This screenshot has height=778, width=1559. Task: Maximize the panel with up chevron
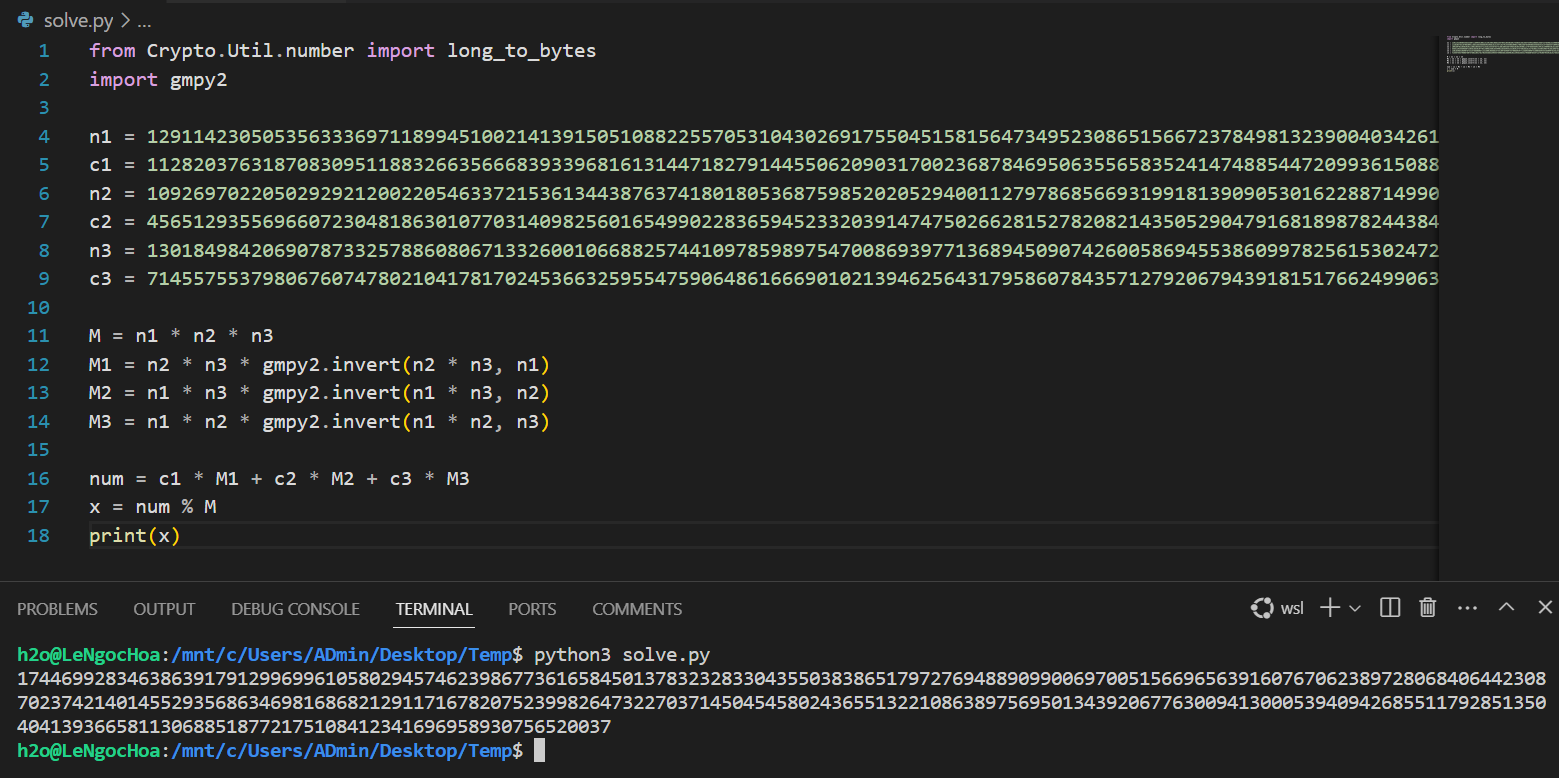(1506, 608)
